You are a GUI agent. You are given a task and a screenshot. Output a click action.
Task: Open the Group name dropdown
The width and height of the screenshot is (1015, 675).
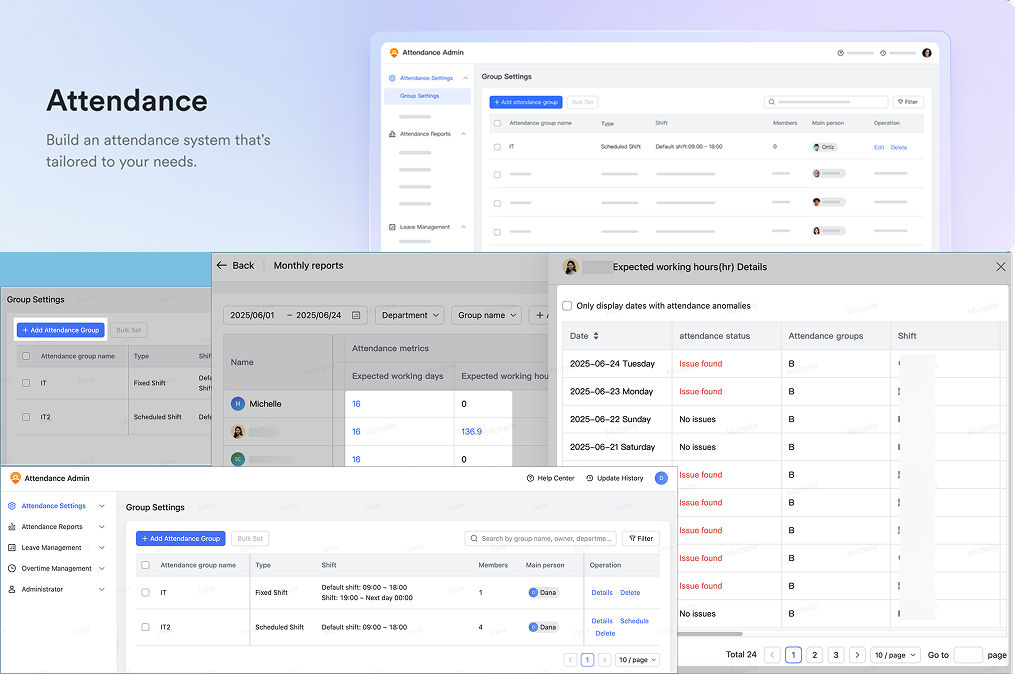(487, 315)
